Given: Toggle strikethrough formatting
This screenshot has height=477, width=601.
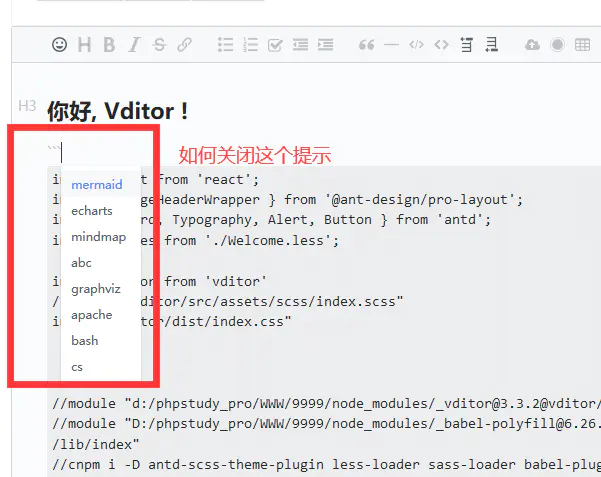Looking at the screenshot, I should [x=159, y=45].
